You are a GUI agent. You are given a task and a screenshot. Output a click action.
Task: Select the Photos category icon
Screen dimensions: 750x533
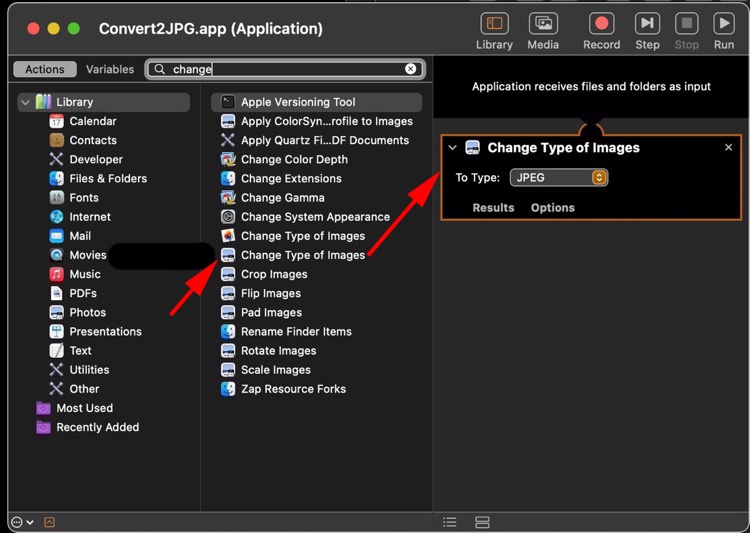56,312
